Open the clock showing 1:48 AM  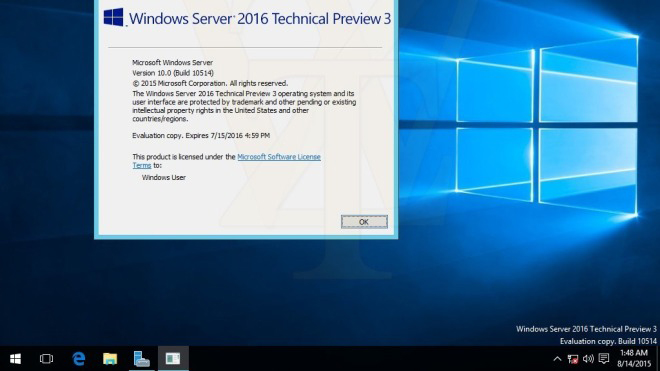pos(633,353)
